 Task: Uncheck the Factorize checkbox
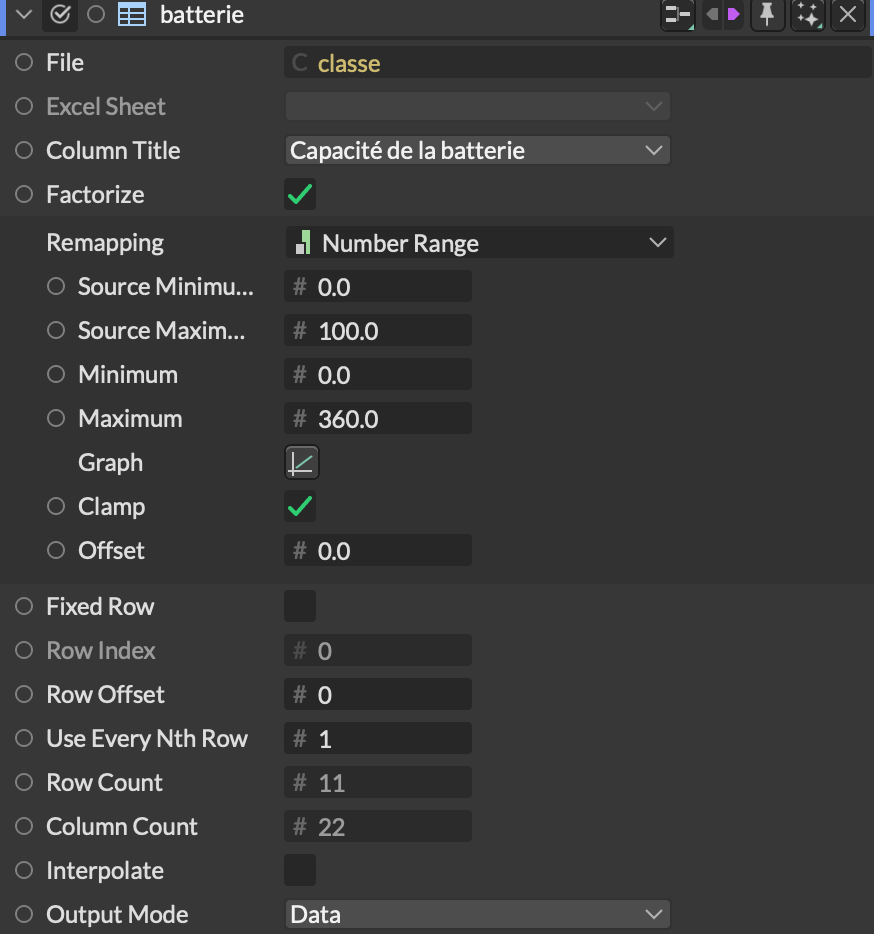click(300, 195)
